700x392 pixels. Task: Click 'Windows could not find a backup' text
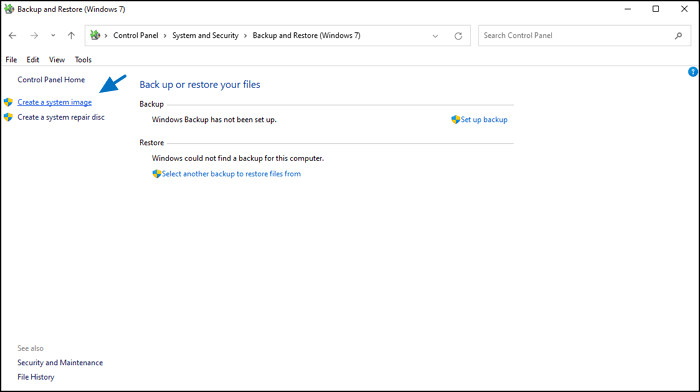tap(238, 158)
